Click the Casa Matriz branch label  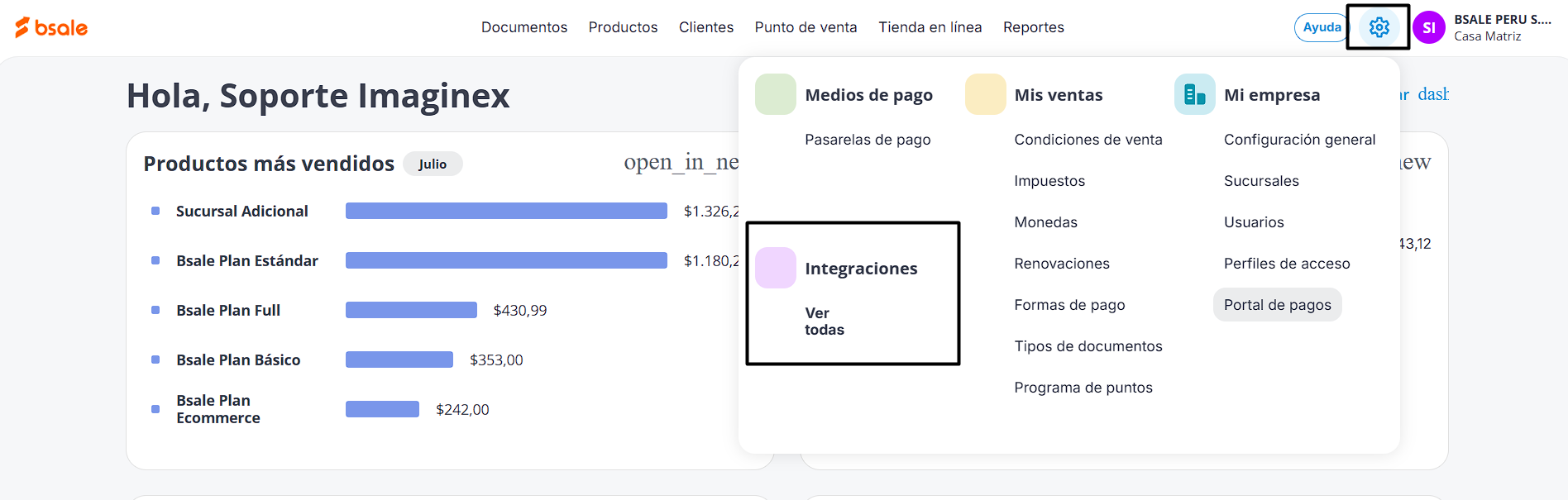tap(1487, 36)
